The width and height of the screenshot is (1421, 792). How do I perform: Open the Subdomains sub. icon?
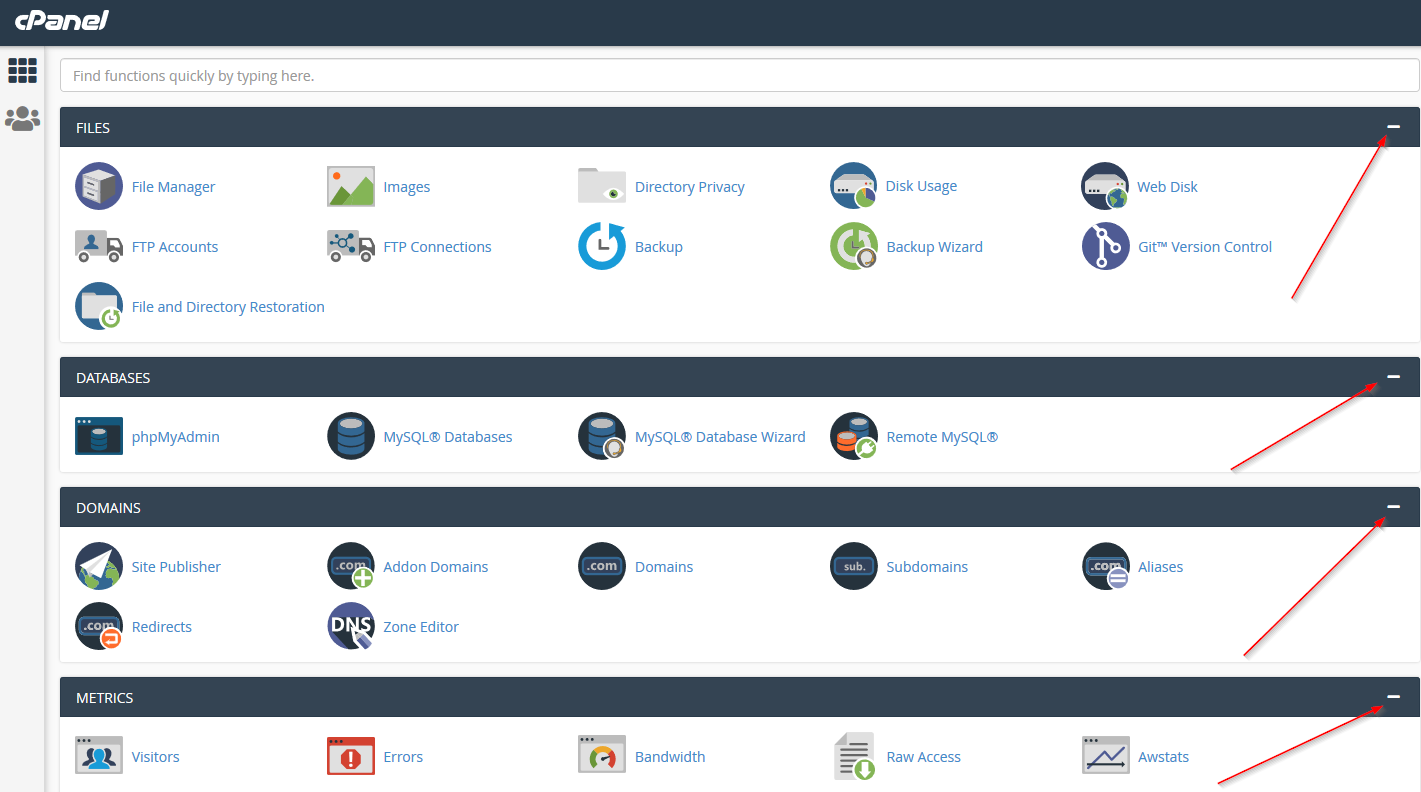(x=854, y=566)
